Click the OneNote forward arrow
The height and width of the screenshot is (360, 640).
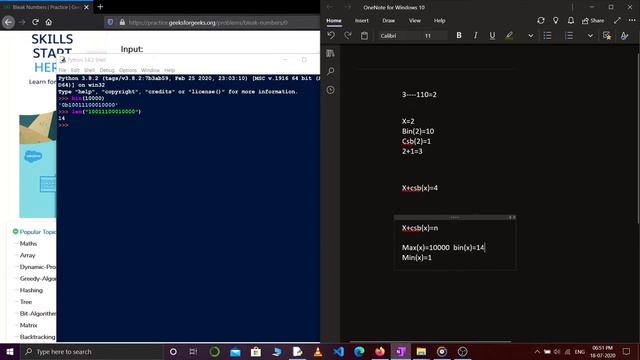tap(347, 7)
